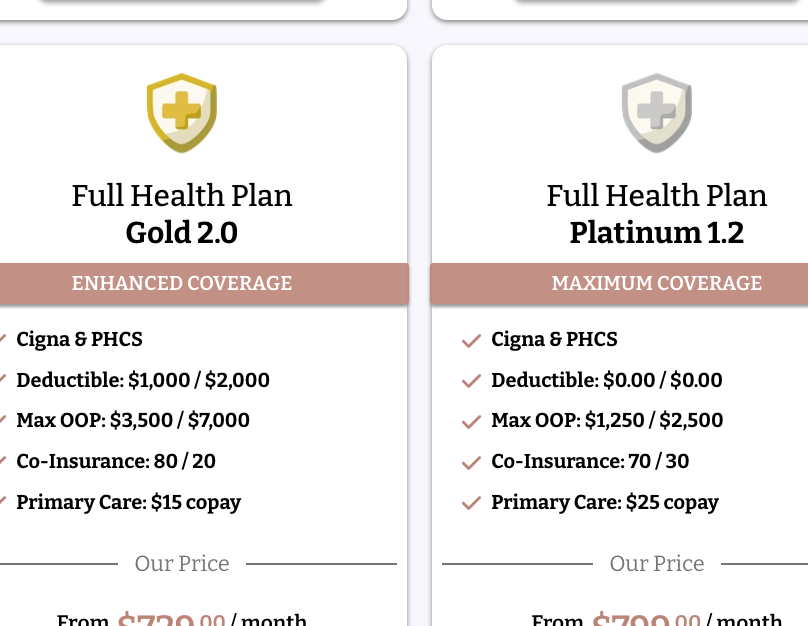Click Gold Primary Care $15 copay line
The image size is (808, 626).
[x=128, y=502]
